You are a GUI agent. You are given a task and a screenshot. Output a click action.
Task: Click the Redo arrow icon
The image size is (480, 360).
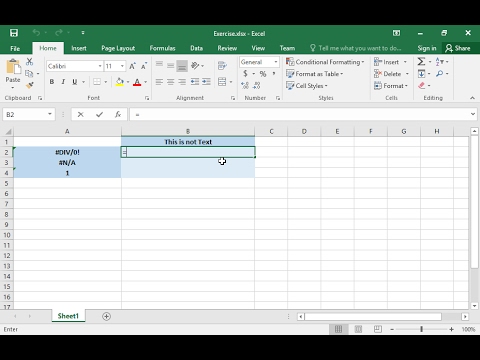59,33
